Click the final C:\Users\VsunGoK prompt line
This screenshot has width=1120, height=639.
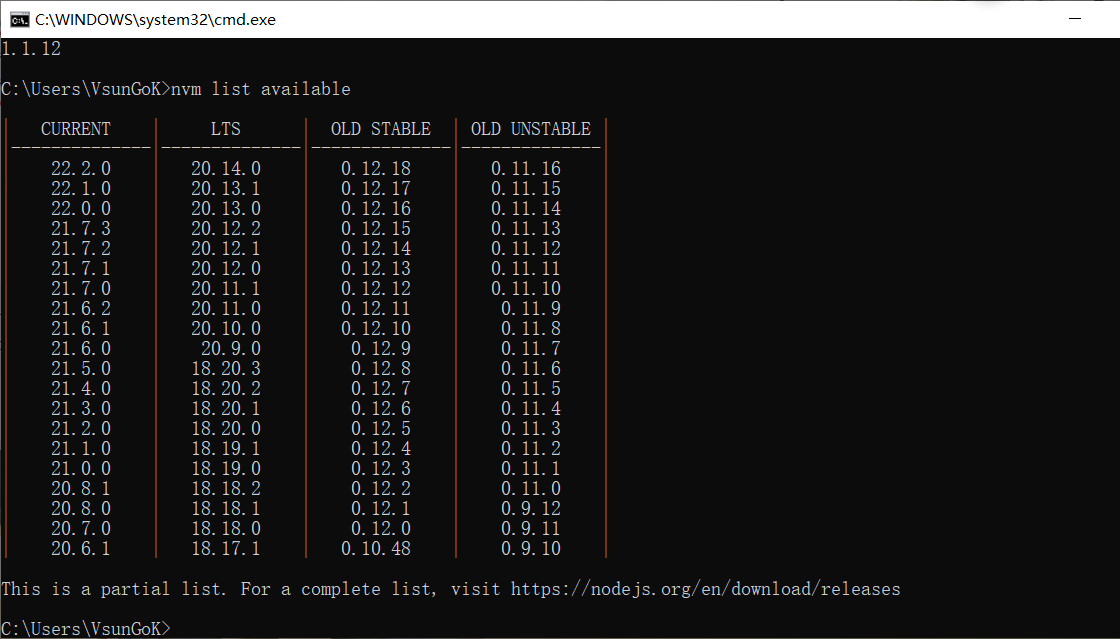point(85,627)
